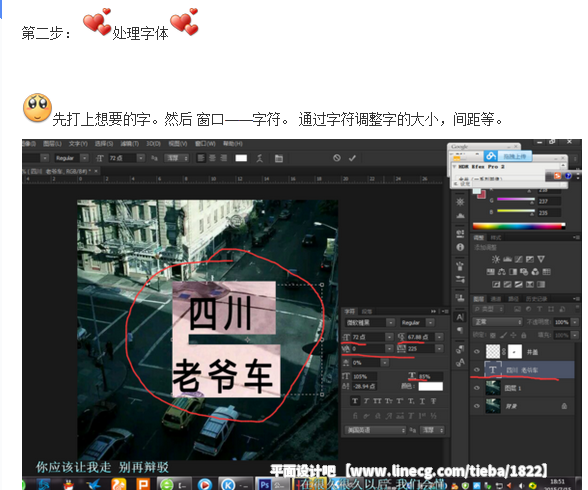Hide the 图层 1 layer

pos(477,388)
